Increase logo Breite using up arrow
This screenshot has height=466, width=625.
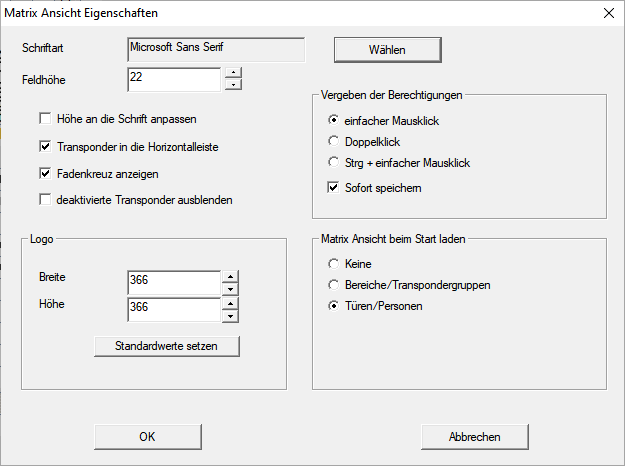click(229, 278)
